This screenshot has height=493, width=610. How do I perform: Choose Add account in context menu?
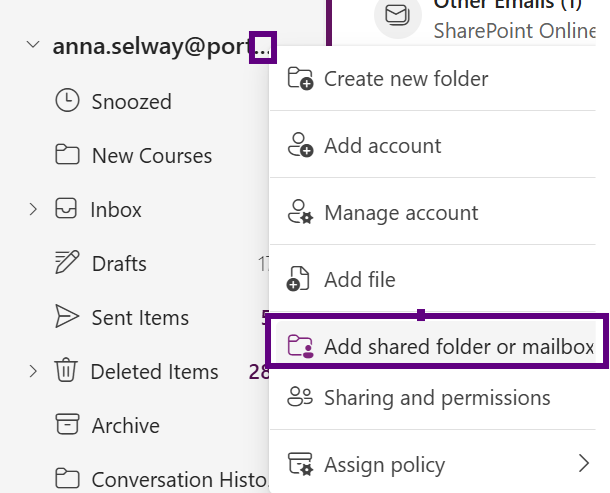pyautogui.click(x=382, y=146)
